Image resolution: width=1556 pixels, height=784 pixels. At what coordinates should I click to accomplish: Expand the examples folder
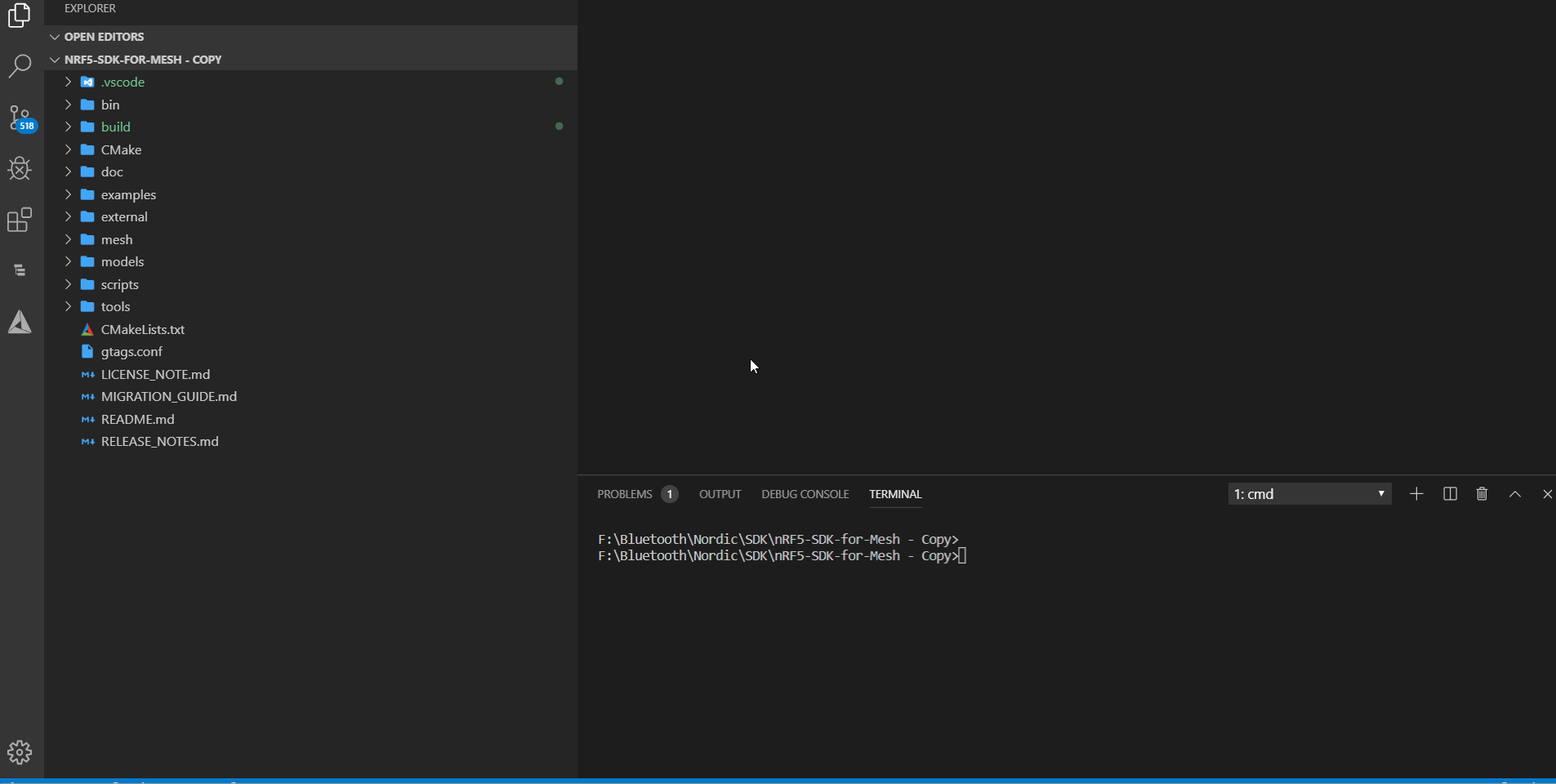tap(128, 194)
